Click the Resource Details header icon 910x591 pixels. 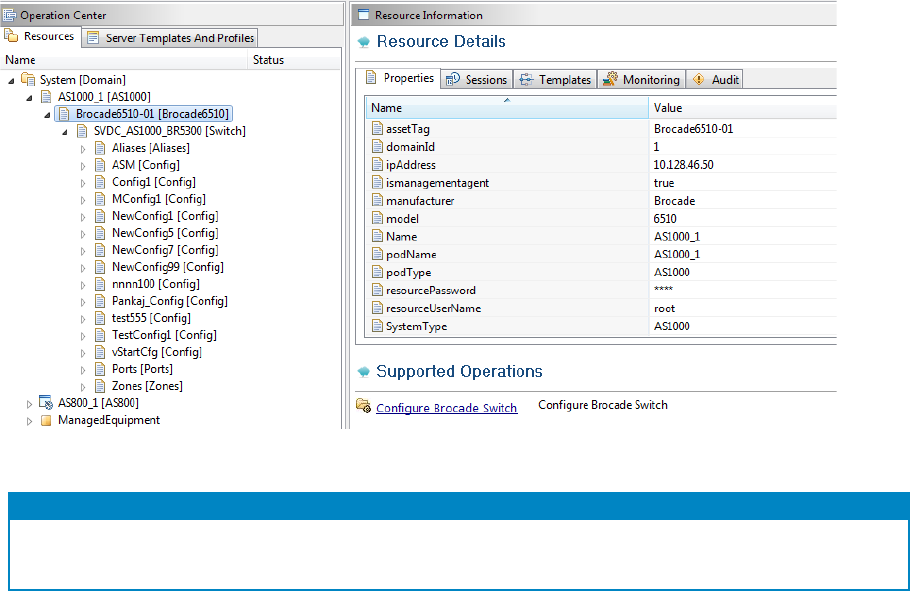pyautogui.click(x=364, y=42)
